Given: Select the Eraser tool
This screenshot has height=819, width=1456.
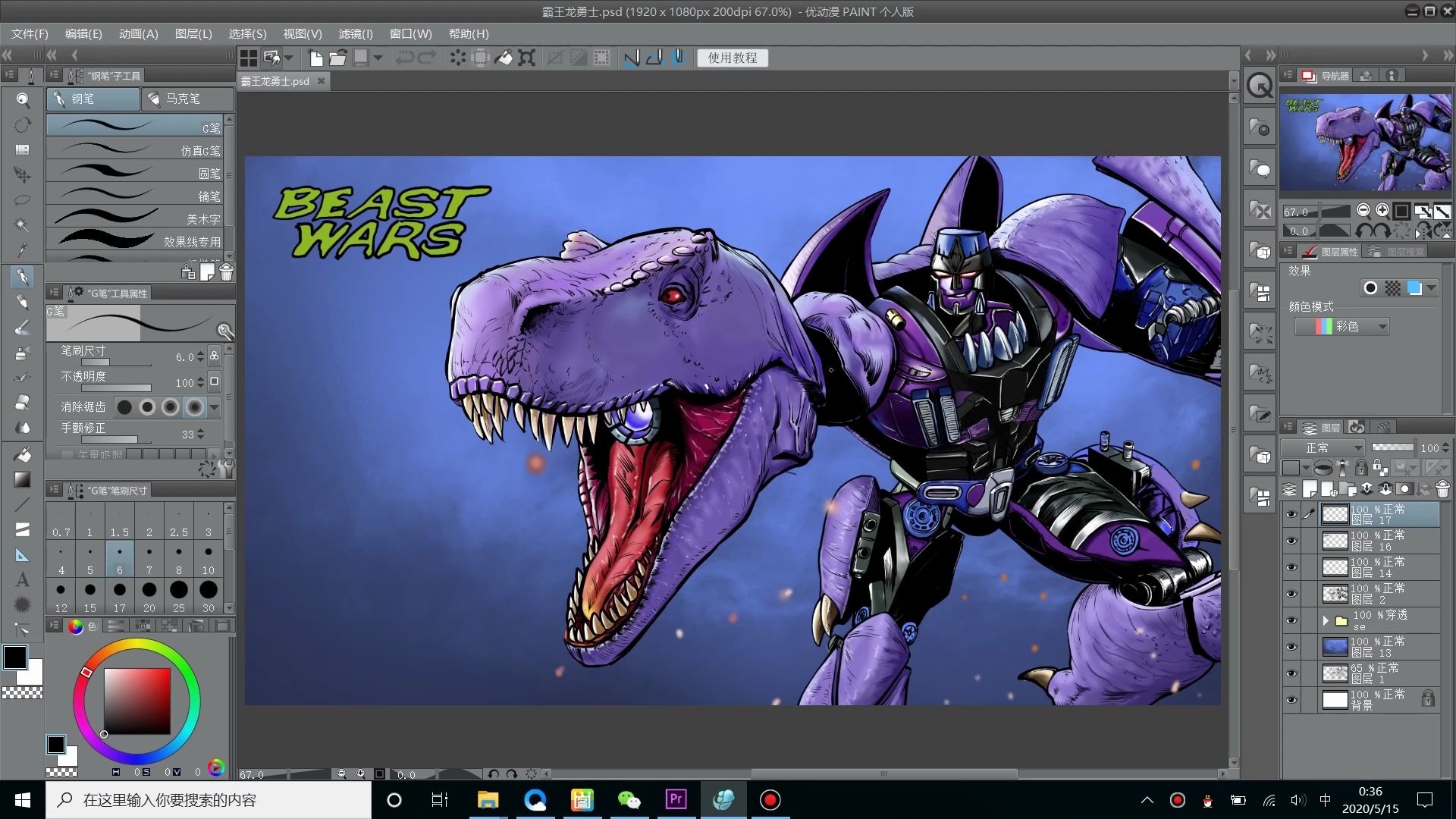Looking at the screenshot, I should [23, 402].
